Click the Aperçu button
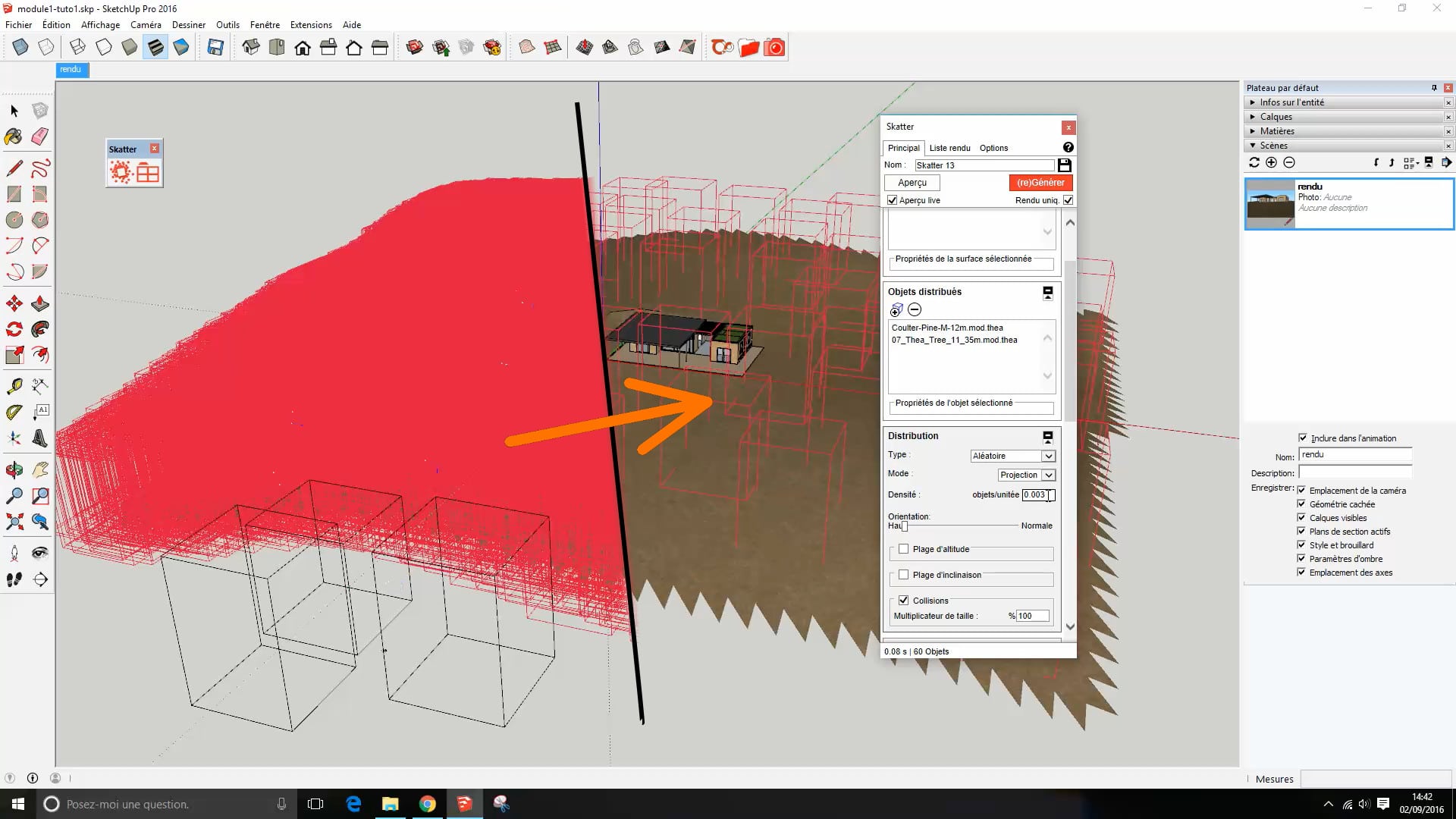The width and height of the screenshot is (1456, 819). coord(912,183)
